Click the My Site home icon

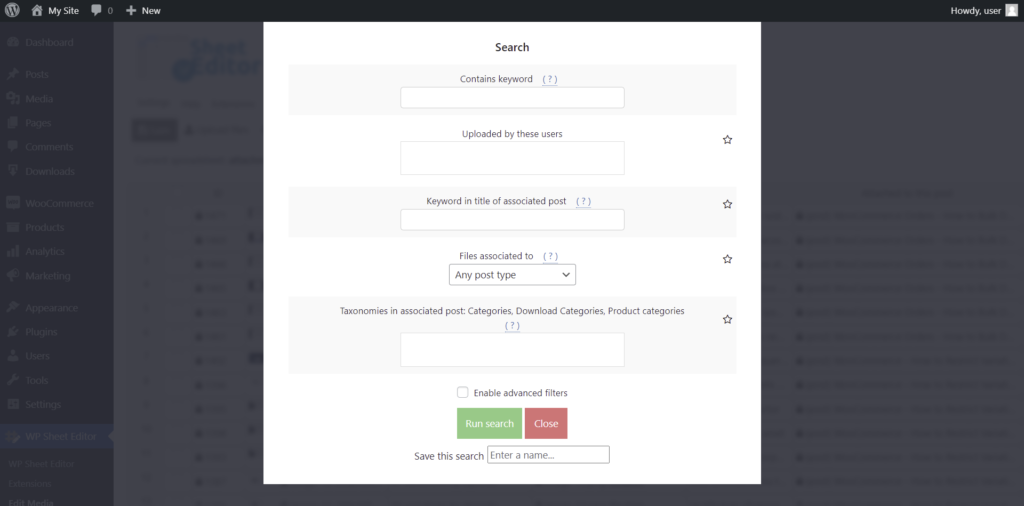(37, 10)
